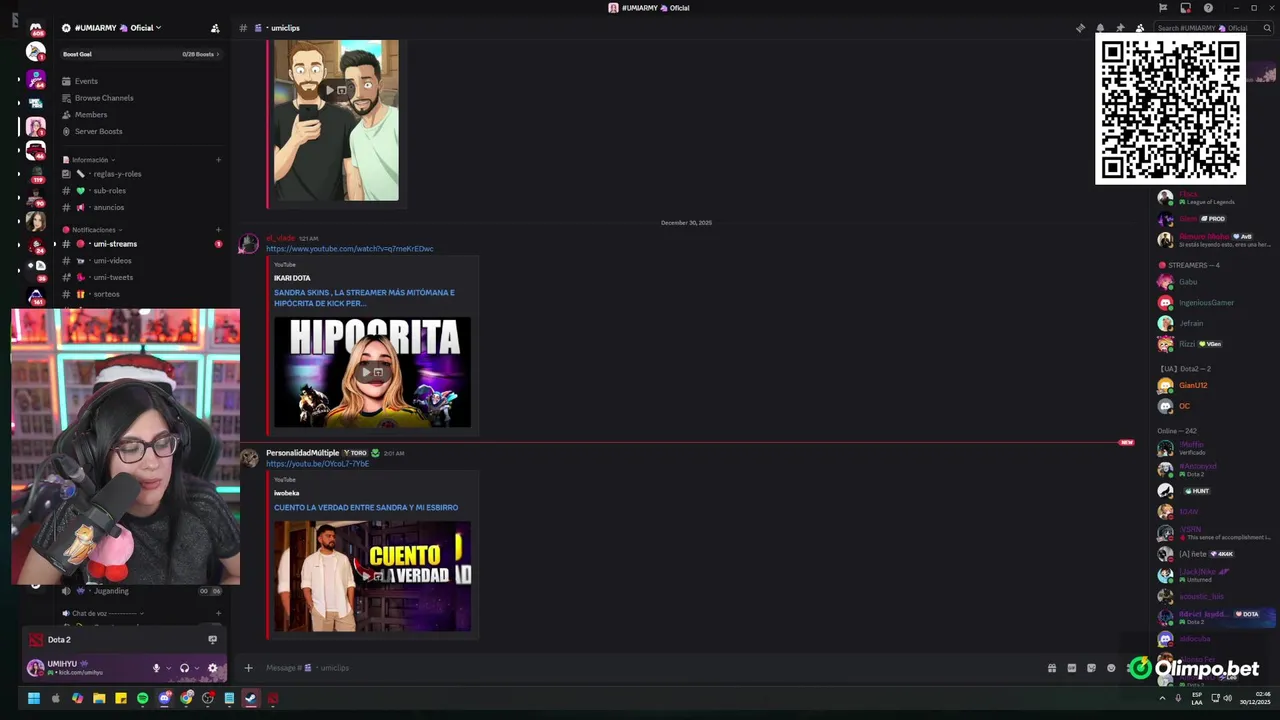The width and height of the screenshot is (1280, 720).
Task: Open the SANDRA SKINS video title link
Action: click(x=364, y=298)
